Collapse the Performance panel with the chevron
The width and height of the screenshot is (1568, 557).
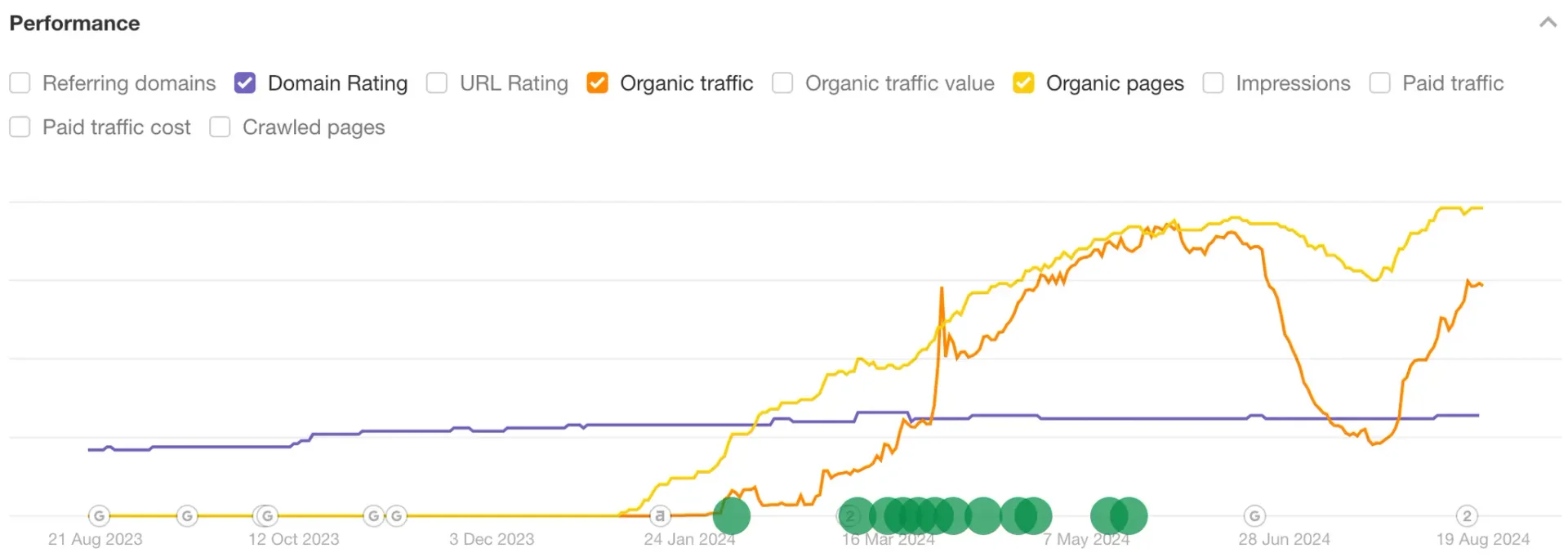tap(1548, 23)
